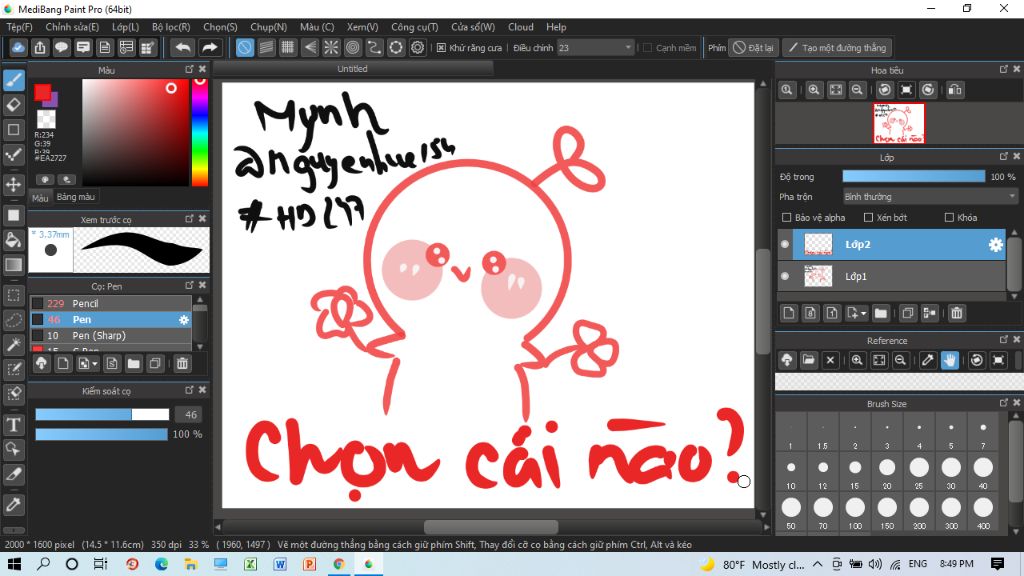Hide the Lớp2 layer visibility dot
Viewport: 1024px width, 576px height.
[785, 244]
